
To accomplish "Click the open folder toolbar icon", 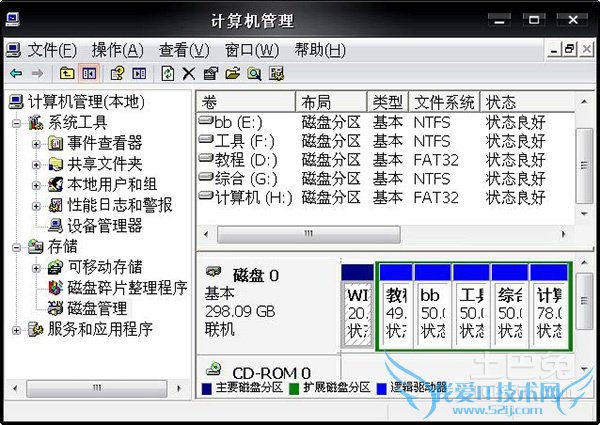I will click(x=232, y=73).
